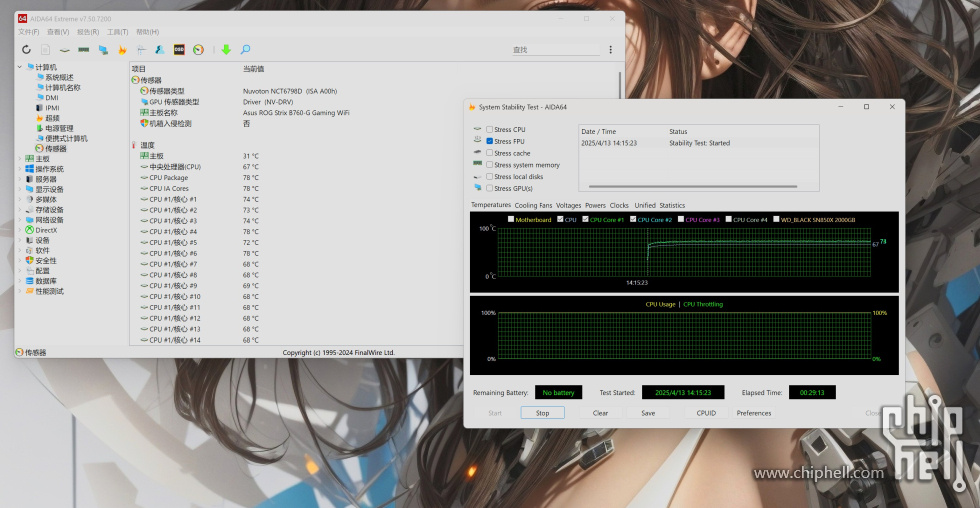Image resolution: width=980 pixels, height=508 pixels.
Task: Expand the 网络设备 tree node
Action: pos(20,220)
